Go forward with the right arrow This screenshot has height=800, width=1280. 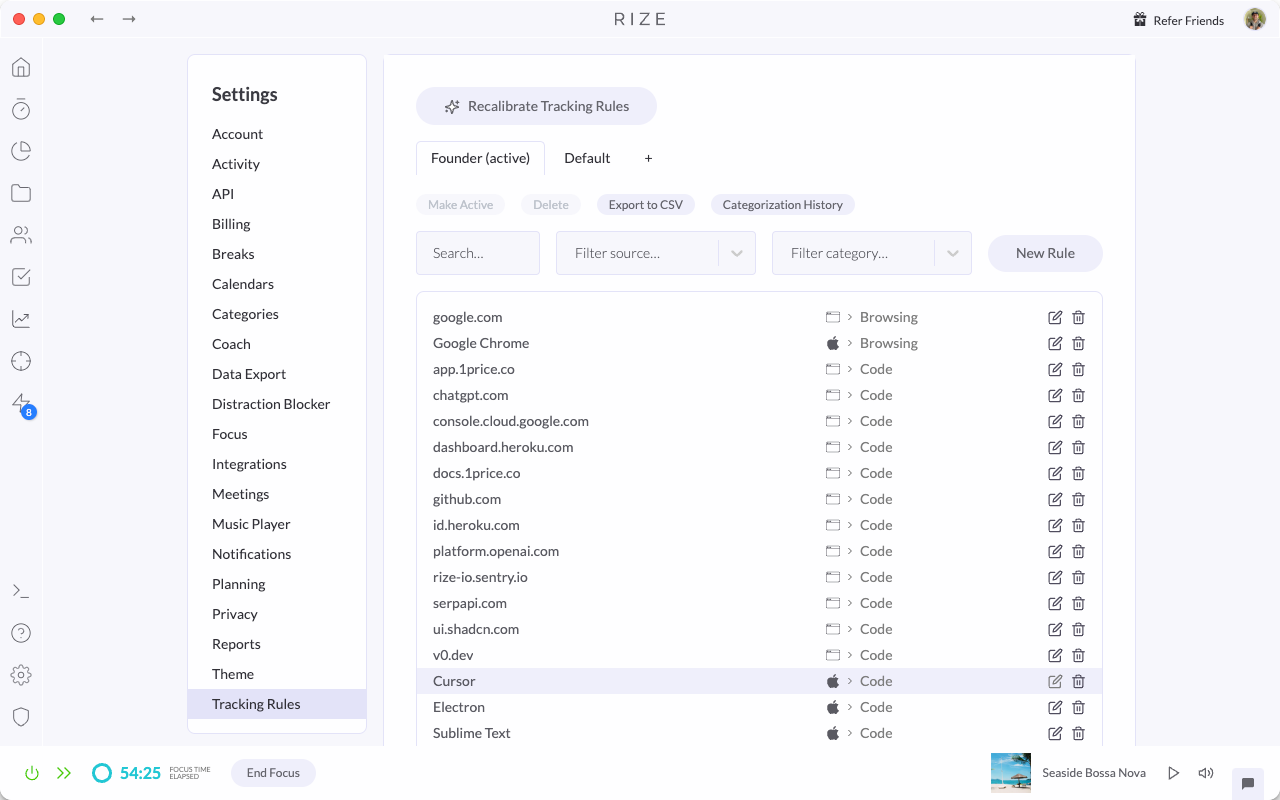pyautogui.click(x=129, y=19)
